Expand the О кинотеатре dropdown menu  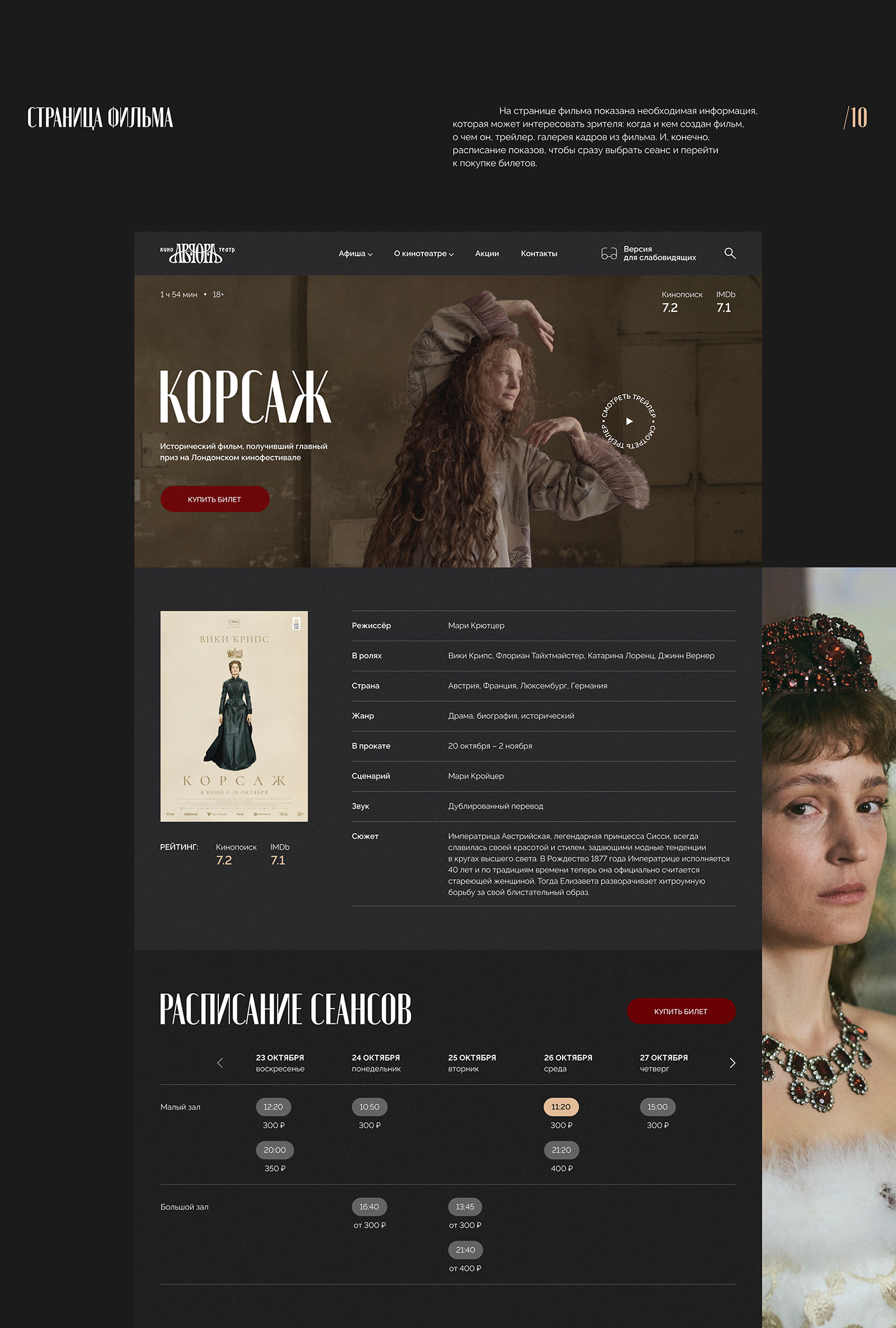click(x=424, y=254)
